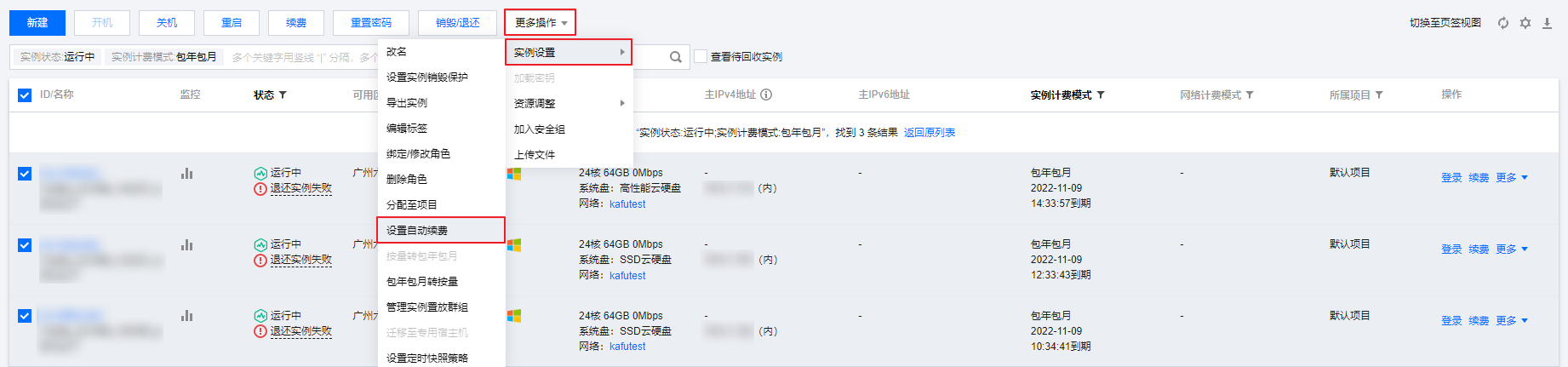Open monitoring chart icon of third instance

click(186, 316)
